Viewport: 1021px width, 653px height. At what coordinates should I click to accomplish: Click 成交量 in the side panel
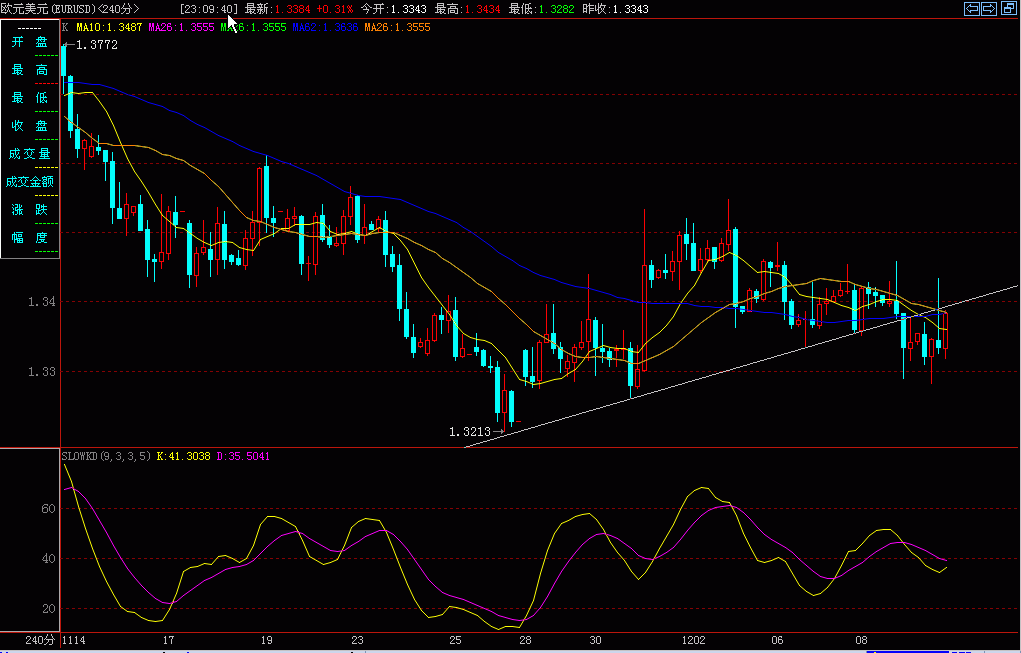click(x=30, y=154)
